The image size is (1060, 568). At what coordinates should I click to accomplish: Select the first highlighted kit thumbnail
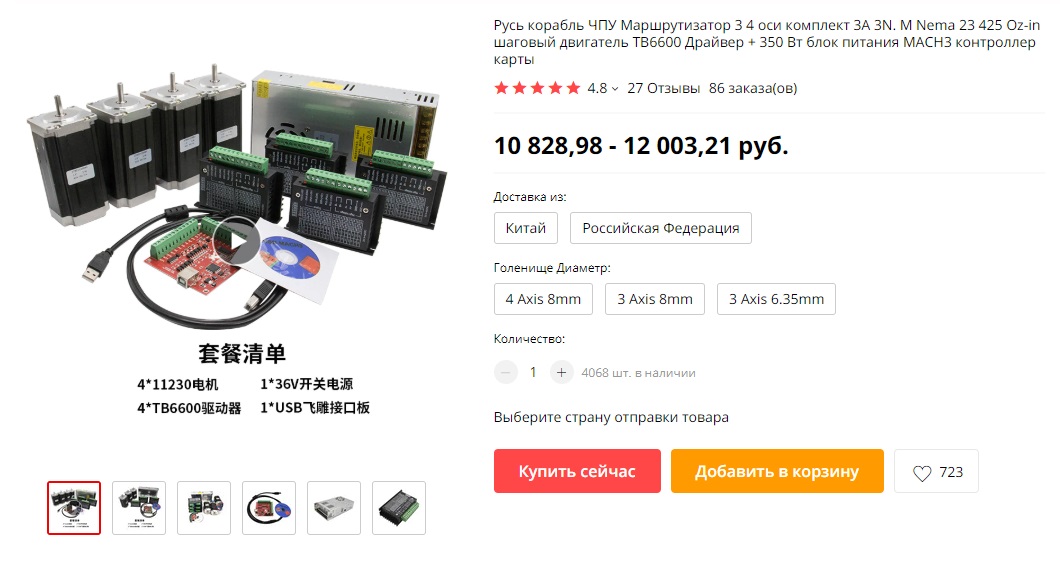74,508
